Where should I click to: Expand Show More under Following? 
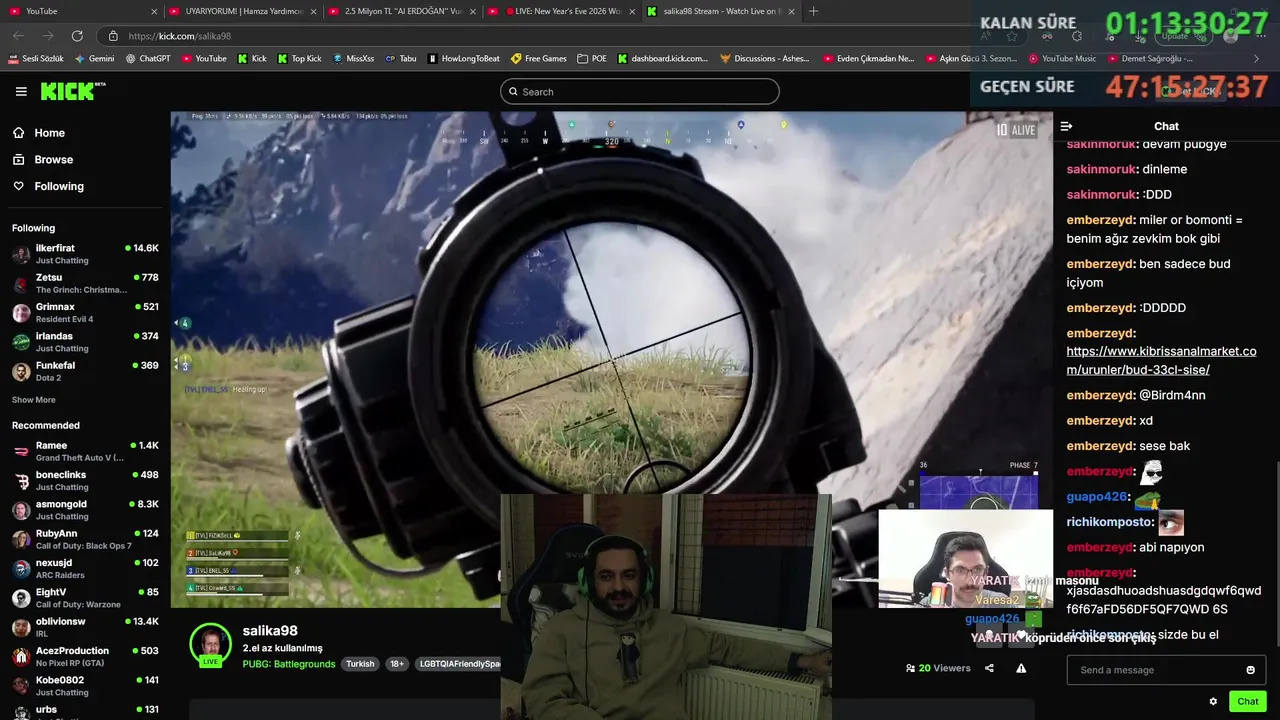33,400
